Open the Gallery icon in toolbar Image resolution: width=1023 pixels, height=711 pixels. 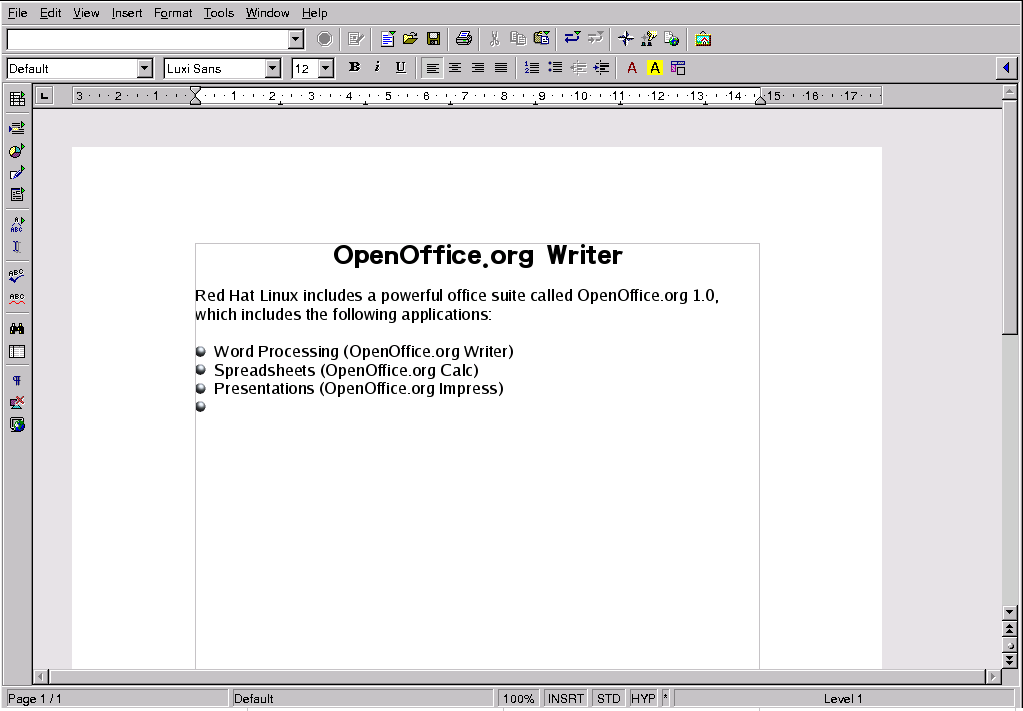[x=703, y=39]
